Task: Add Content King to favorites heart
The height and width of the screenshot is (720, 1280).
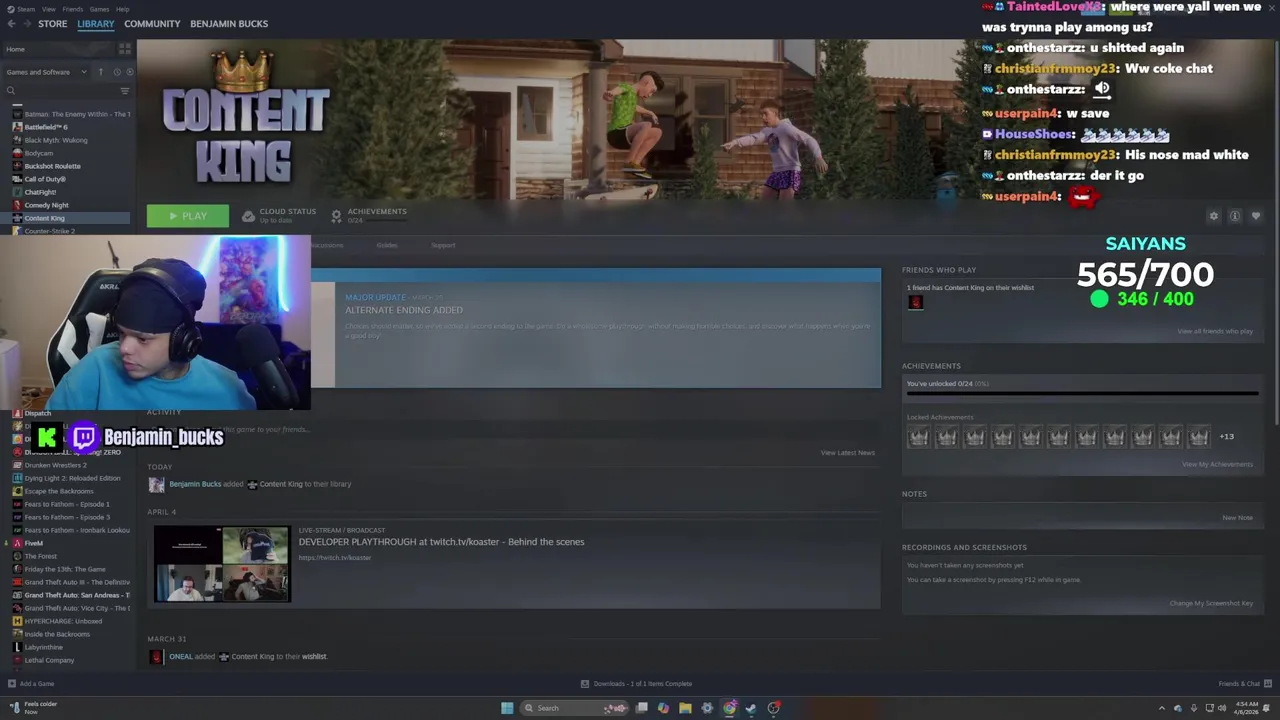Action: coord(1256,216)
